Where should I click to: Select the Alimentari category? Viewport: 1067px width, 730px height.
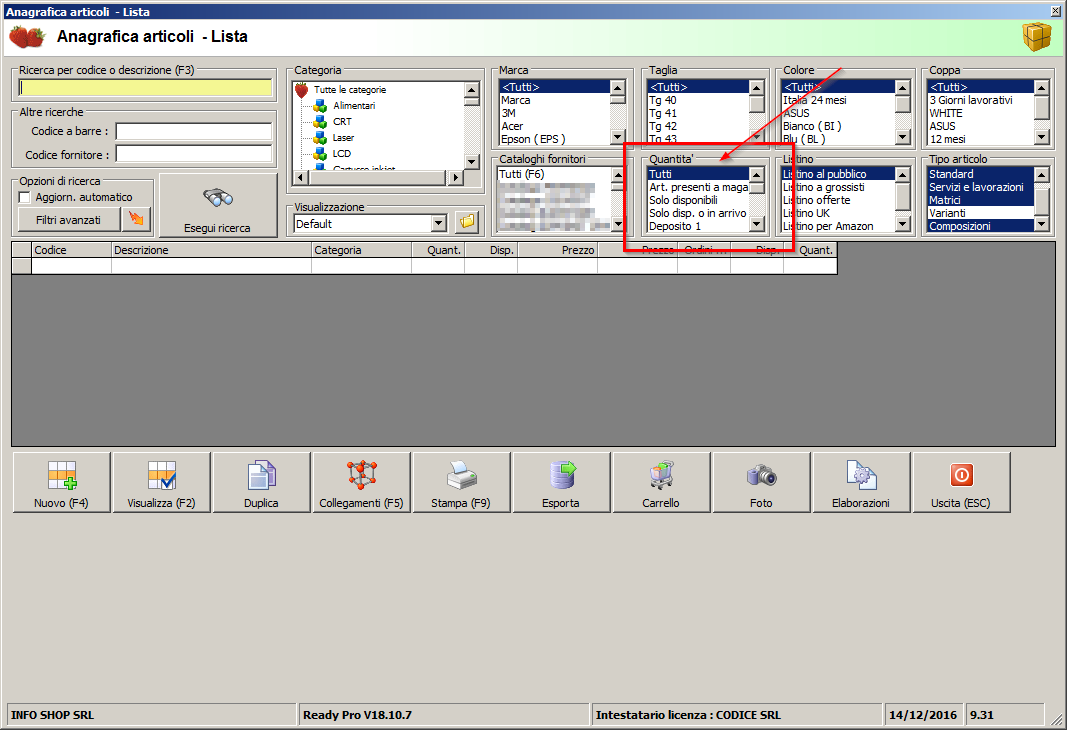354,105
